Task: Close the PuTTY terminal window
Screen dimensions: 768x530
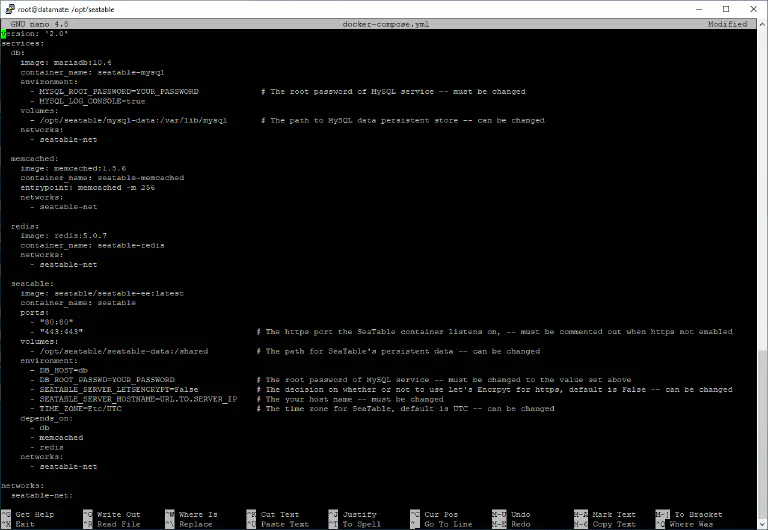Action: coord(753,9)
